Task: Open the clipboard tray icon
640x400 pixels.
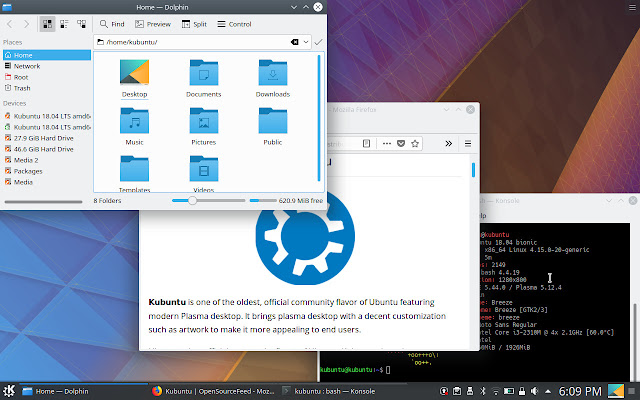Action: coord(457,391)
